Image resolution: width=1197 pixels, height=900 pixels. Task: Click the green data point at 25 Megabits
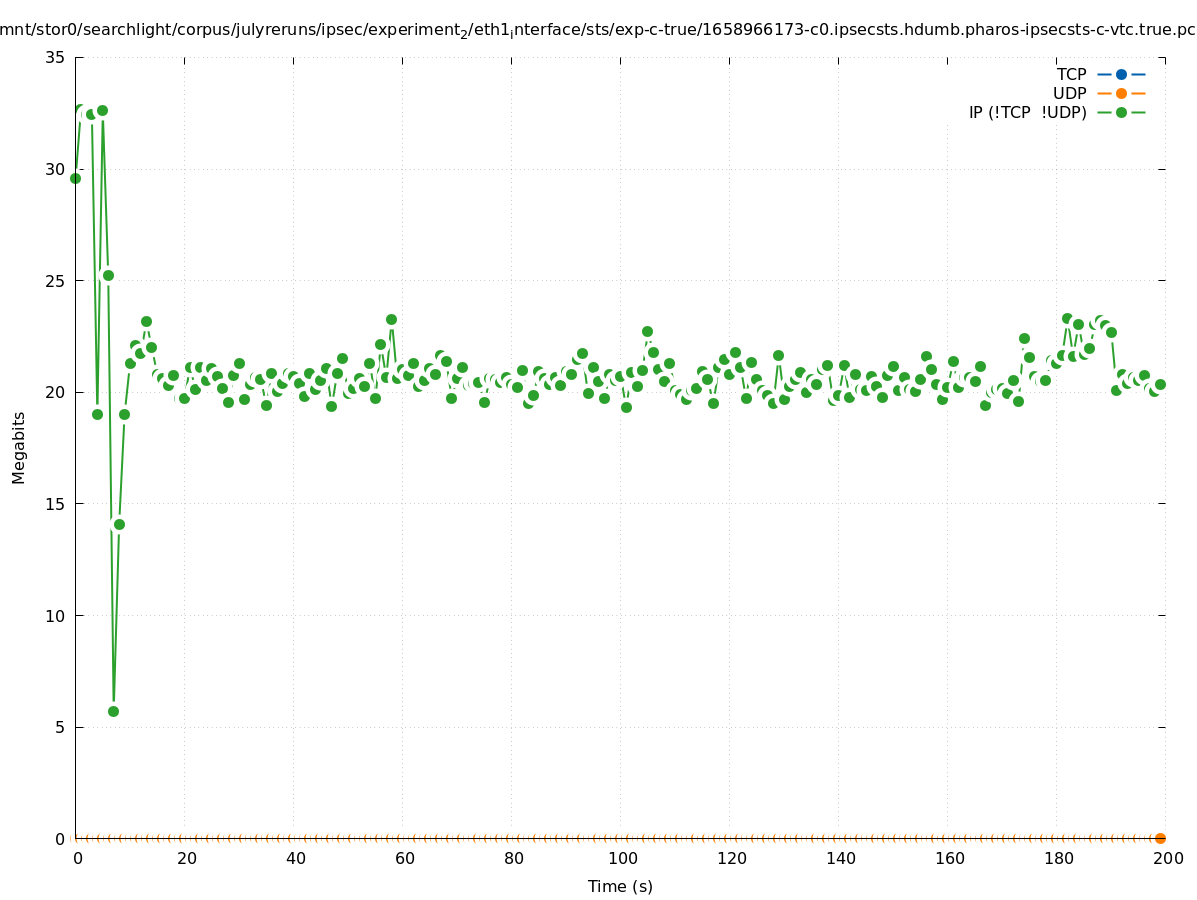coord(108,275)
